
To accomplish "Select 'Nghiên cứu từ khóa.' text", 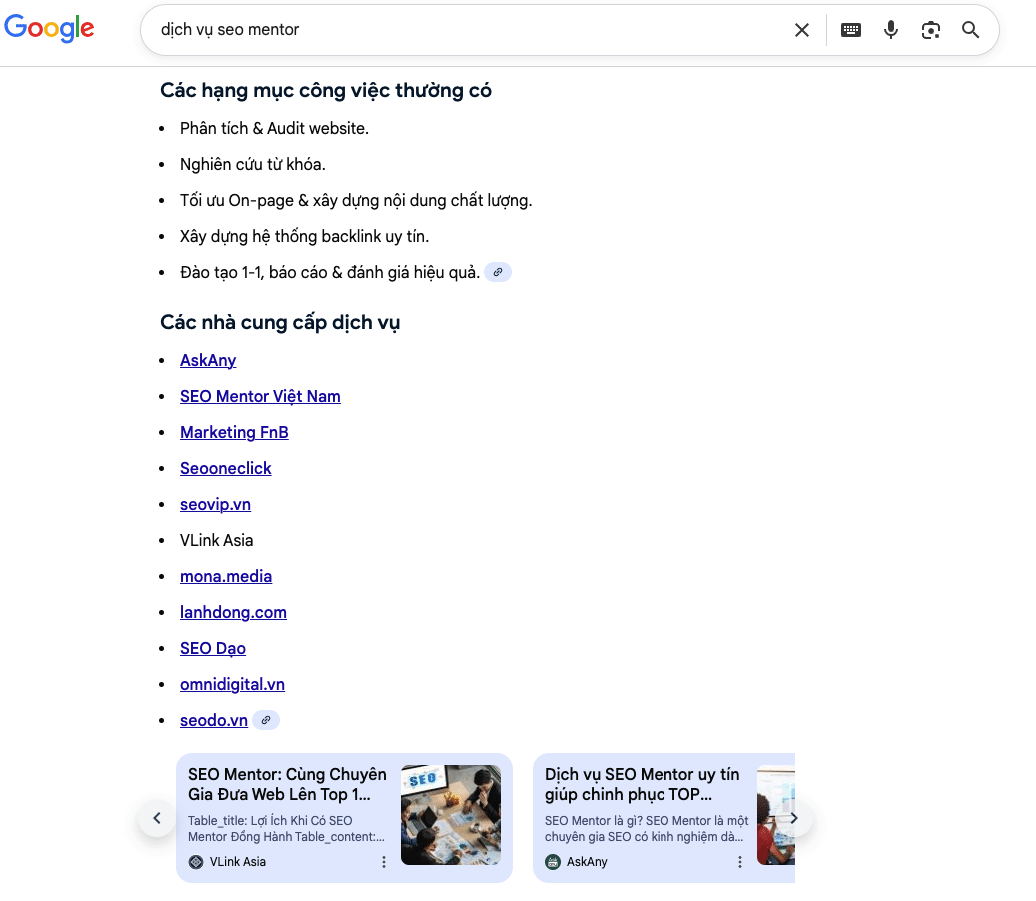I will pos(253,164).
